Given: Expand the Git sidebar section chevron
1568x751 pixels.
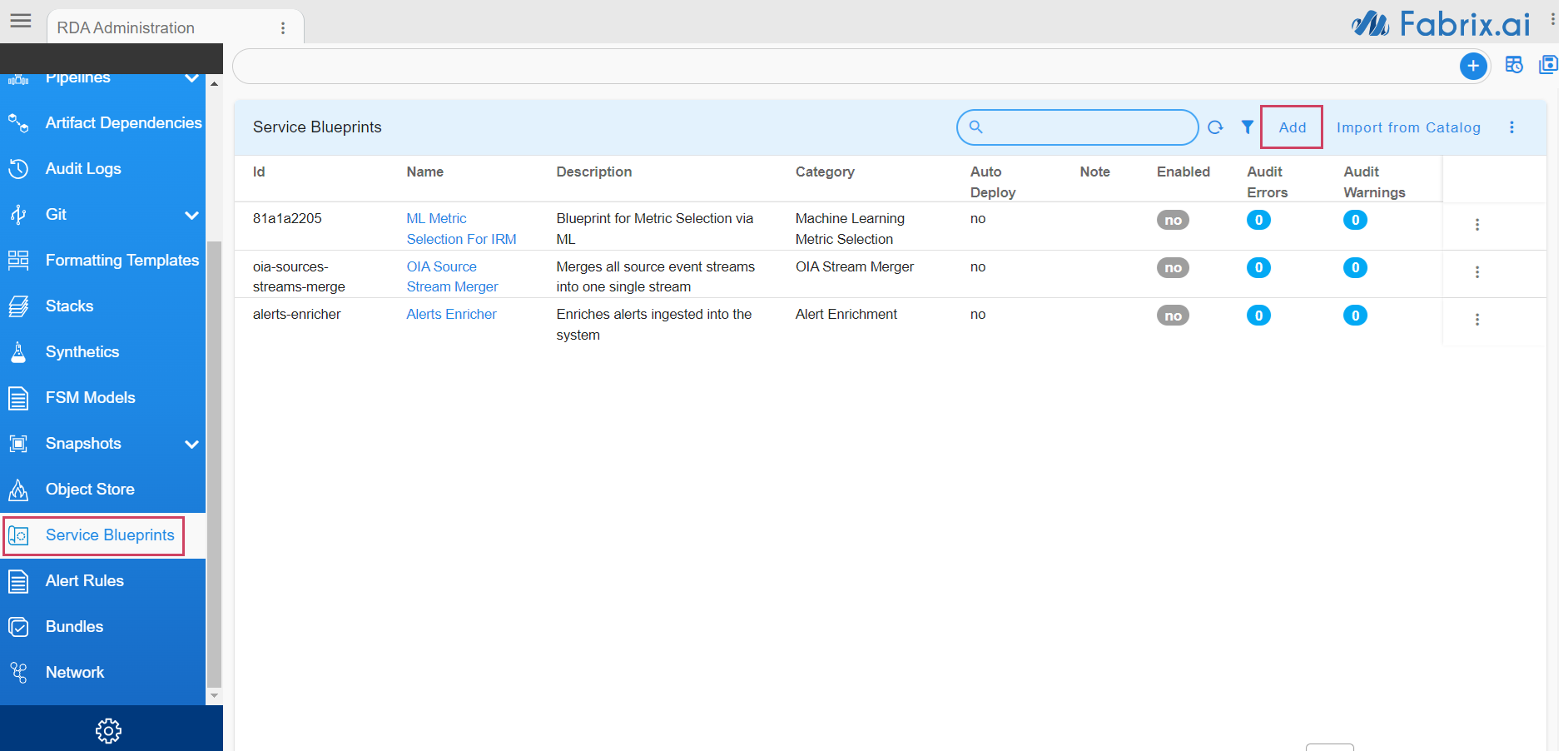Looking at the screenshot, I should pos(191,215).
